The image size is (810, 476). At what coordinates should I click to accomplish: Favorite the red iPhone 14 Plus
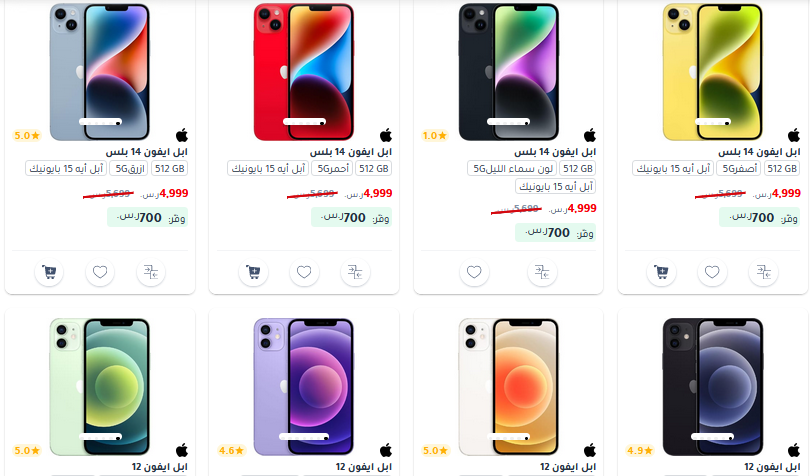304,272
